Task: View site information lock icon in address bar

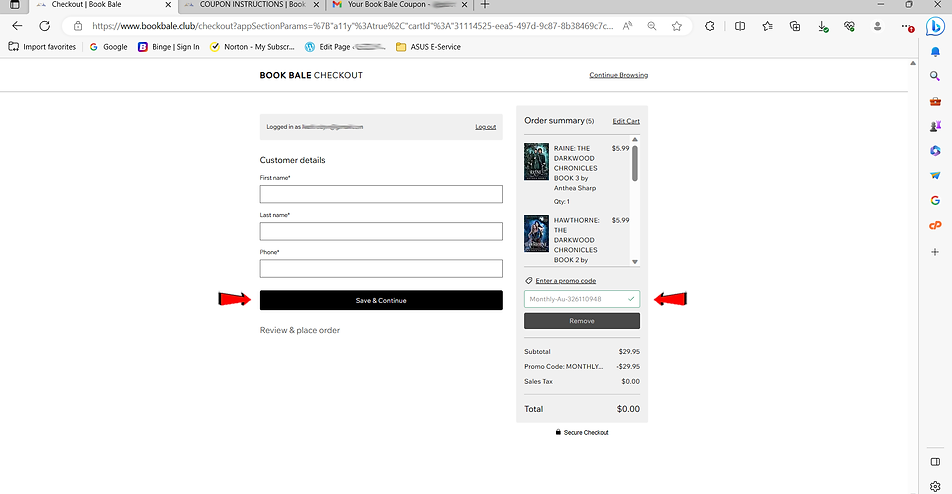Action: click(77, 26)
